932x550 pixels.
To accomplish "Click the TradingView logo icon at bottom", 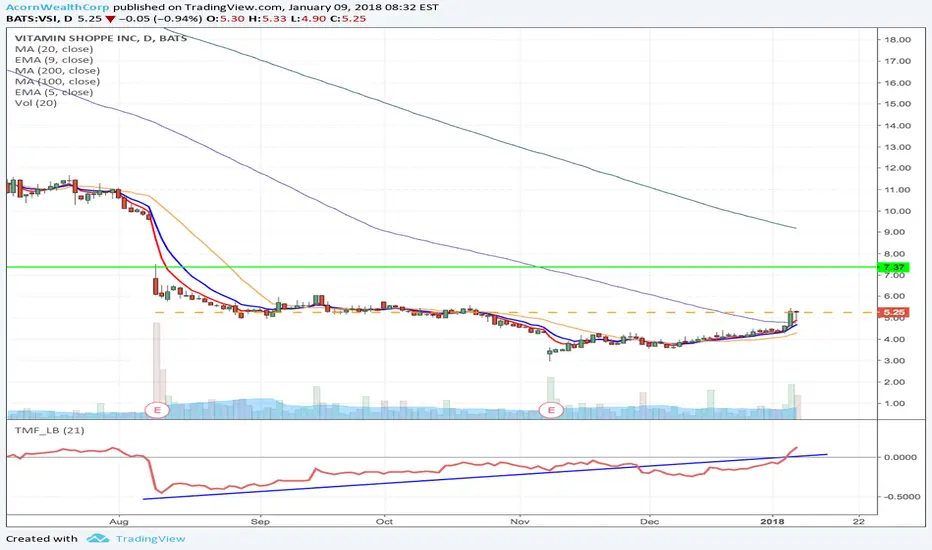I will click(x=97, y=539).
